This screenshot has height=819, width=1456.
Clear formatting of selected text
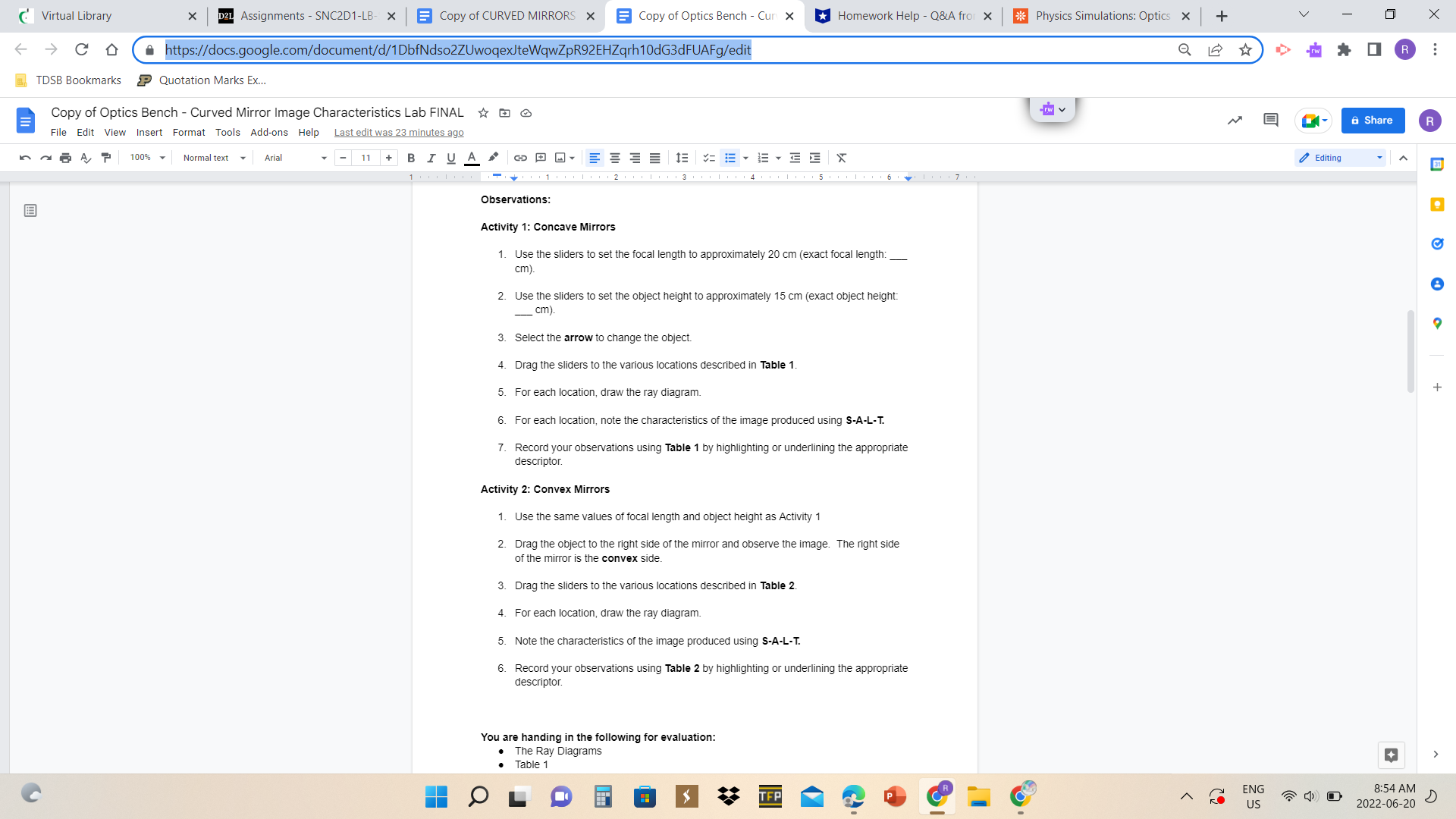841,158
